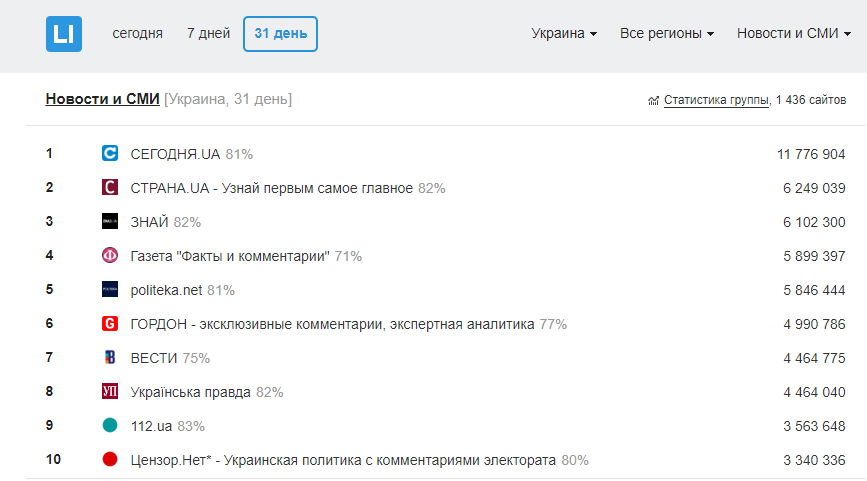Open the Новости и СМИ category dropdown
This screenshot has width=867, height=481.
tap(794, 33)
